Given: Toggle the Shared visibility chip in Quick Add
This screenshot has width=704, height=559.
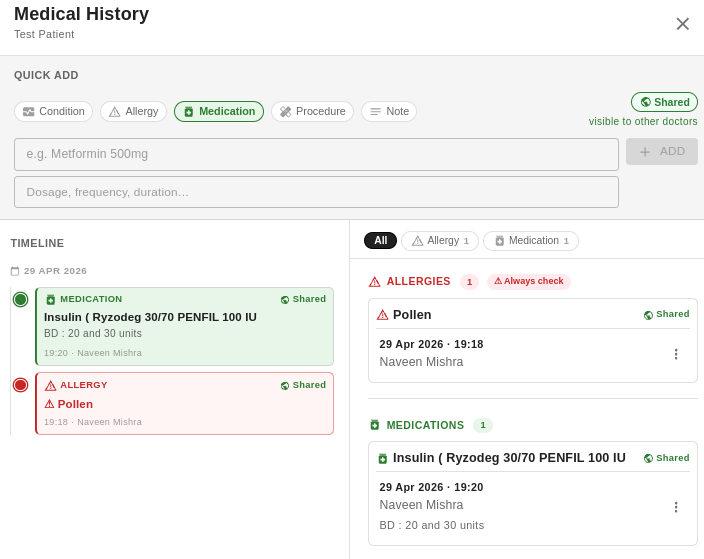Looking at the screenshot, I should click(664, 102).
